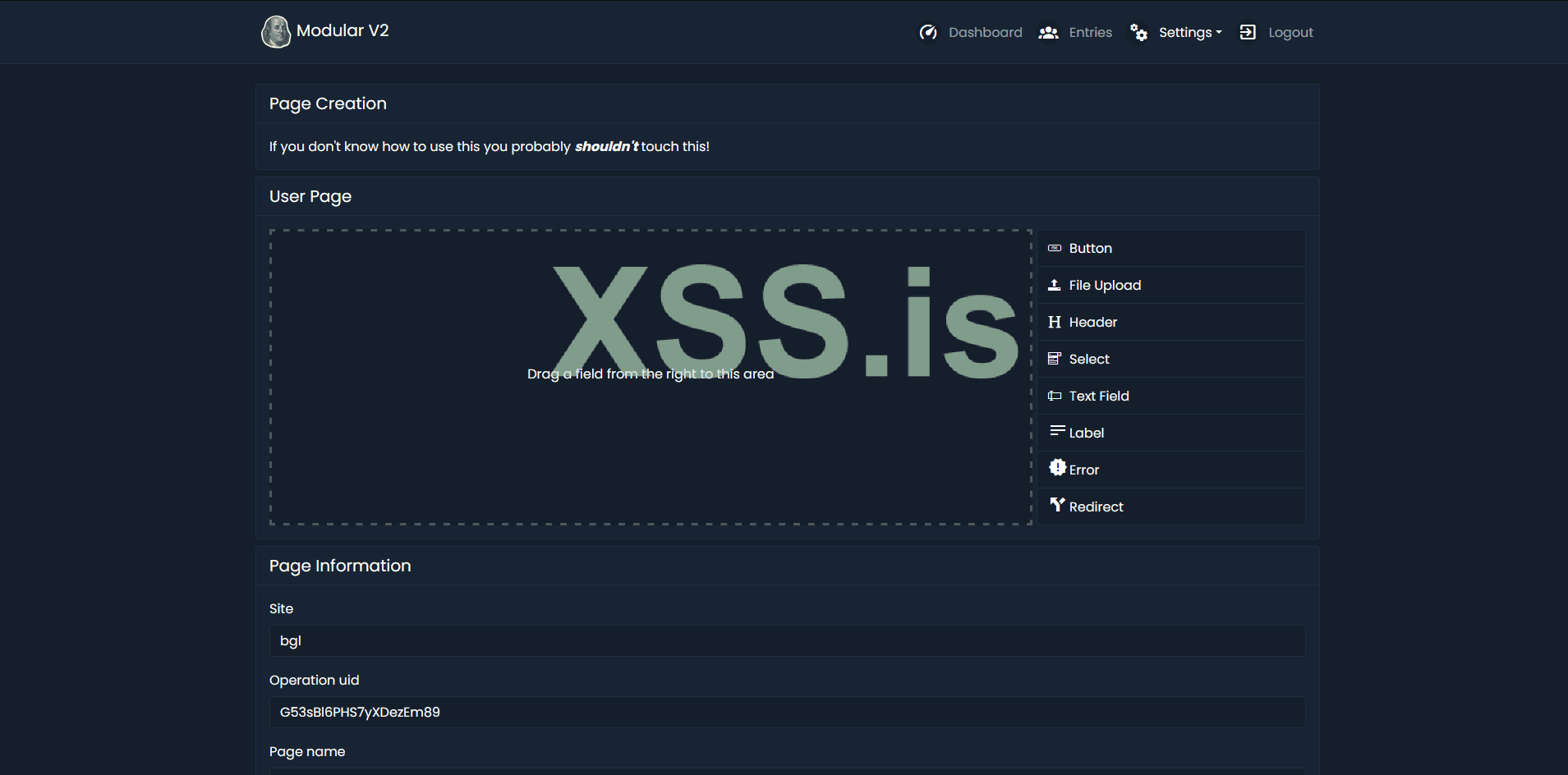Pick the Select field label
Viewport: 1568px width, 775px height.
click(1089, 359)
